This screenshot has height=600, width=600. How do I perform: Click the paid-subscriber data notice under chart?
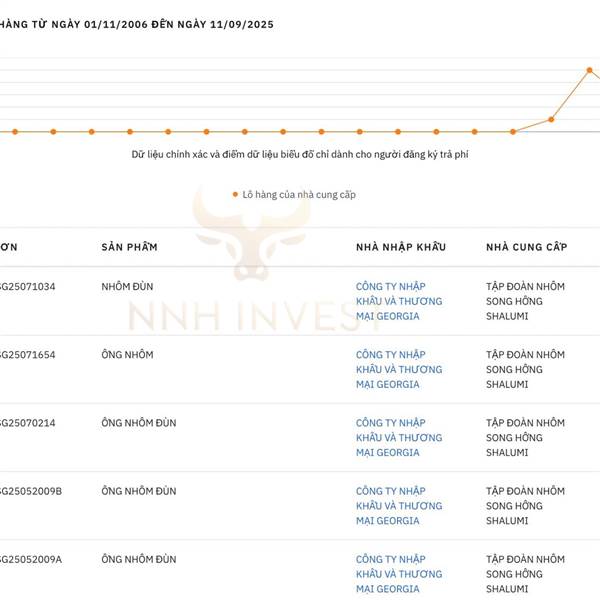point(300,154)
